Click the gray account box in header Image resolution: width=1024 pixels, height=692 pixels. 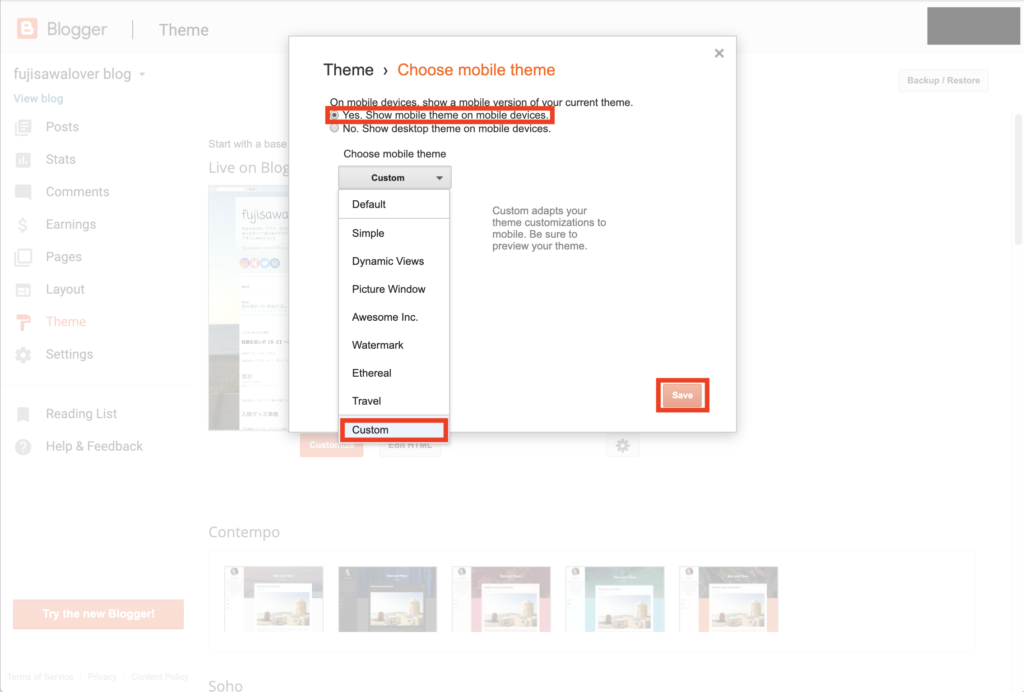tap(973, 26)
